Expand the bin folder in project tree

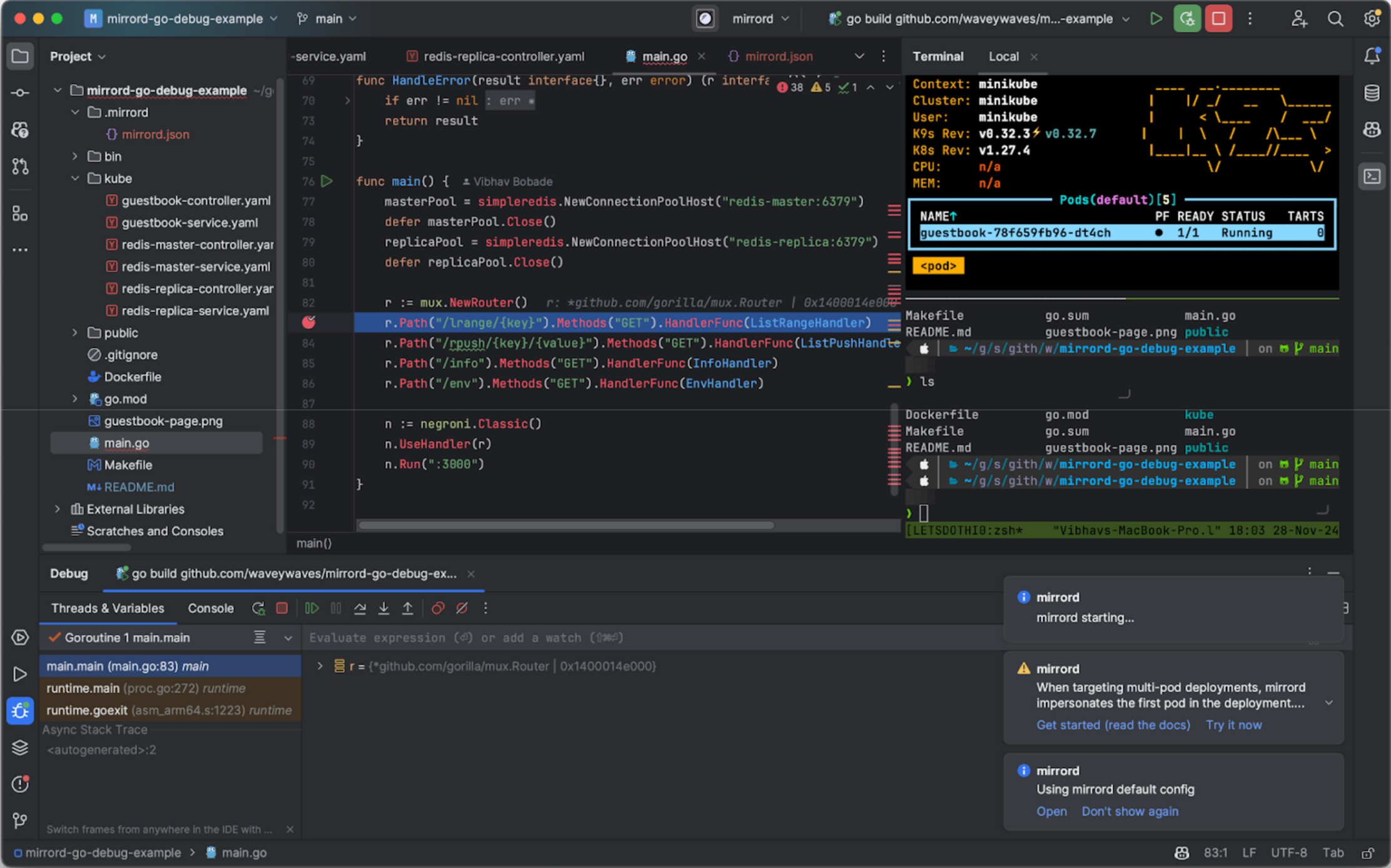click(x=75, y=156)
